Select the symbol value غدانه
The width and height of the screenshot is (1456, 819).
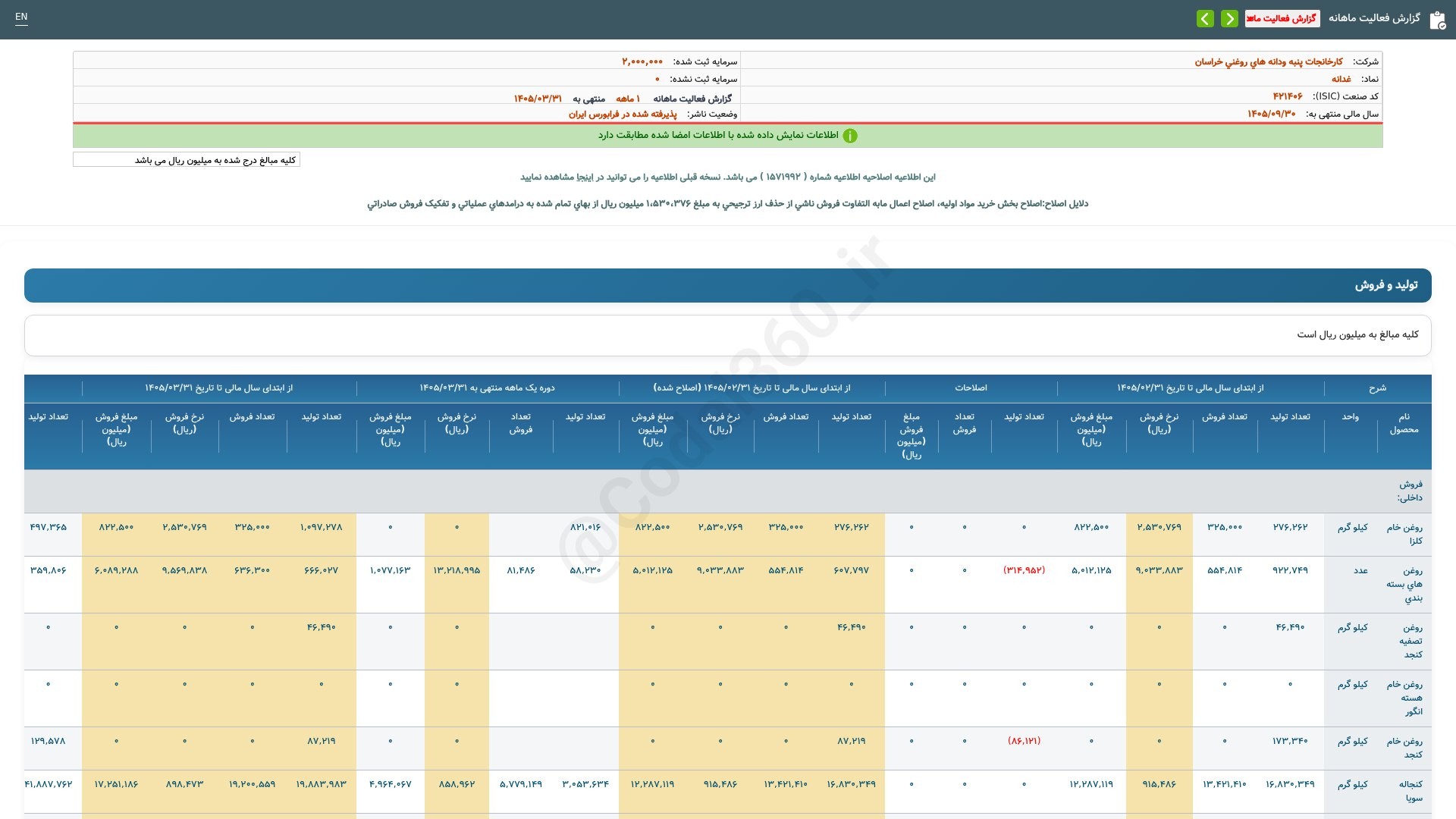pos(1341,79)
